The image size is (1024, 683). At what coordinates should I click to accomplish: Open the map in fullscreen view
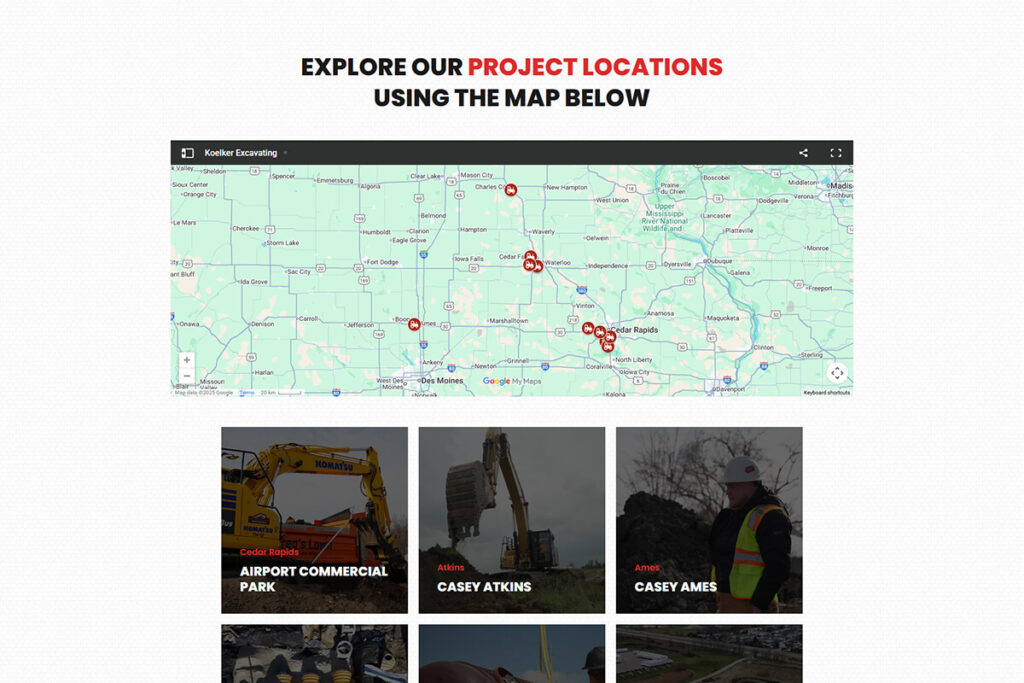(x=836, y=153)
